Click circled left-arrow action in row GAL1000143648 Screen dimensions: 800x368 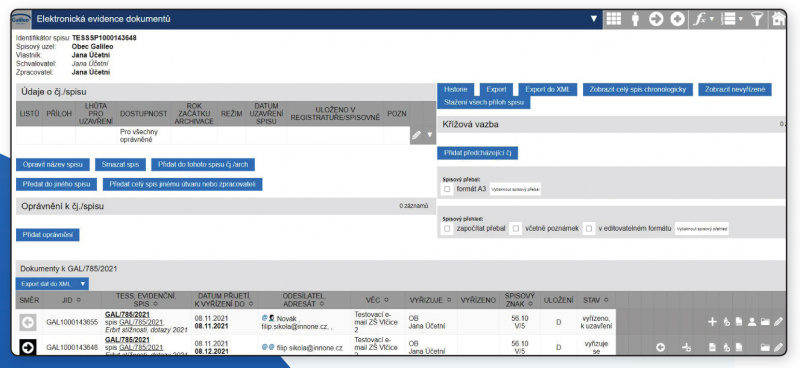[660, 347]
